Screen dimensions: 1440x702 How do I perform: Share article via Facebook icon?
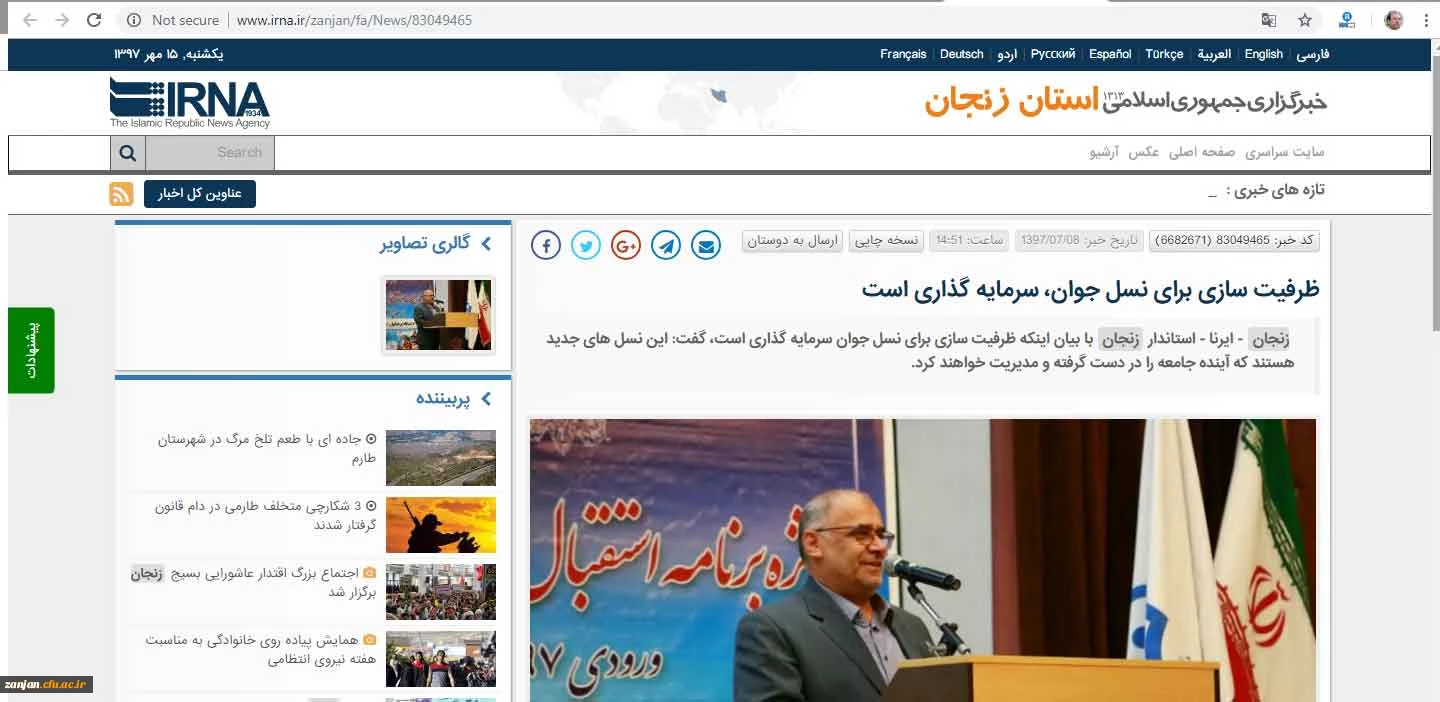pos(546,245)
